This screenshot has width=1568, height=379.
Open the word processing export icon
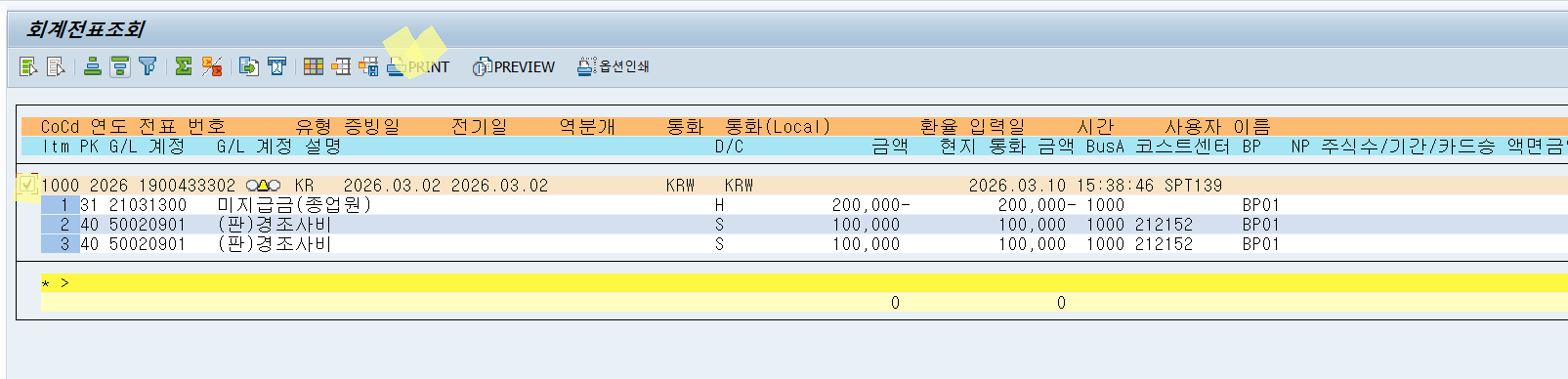click(276, 66)
